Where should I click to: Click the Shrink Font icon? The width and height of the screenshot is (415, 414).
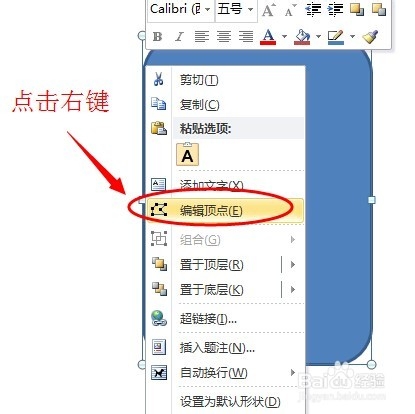290,10
